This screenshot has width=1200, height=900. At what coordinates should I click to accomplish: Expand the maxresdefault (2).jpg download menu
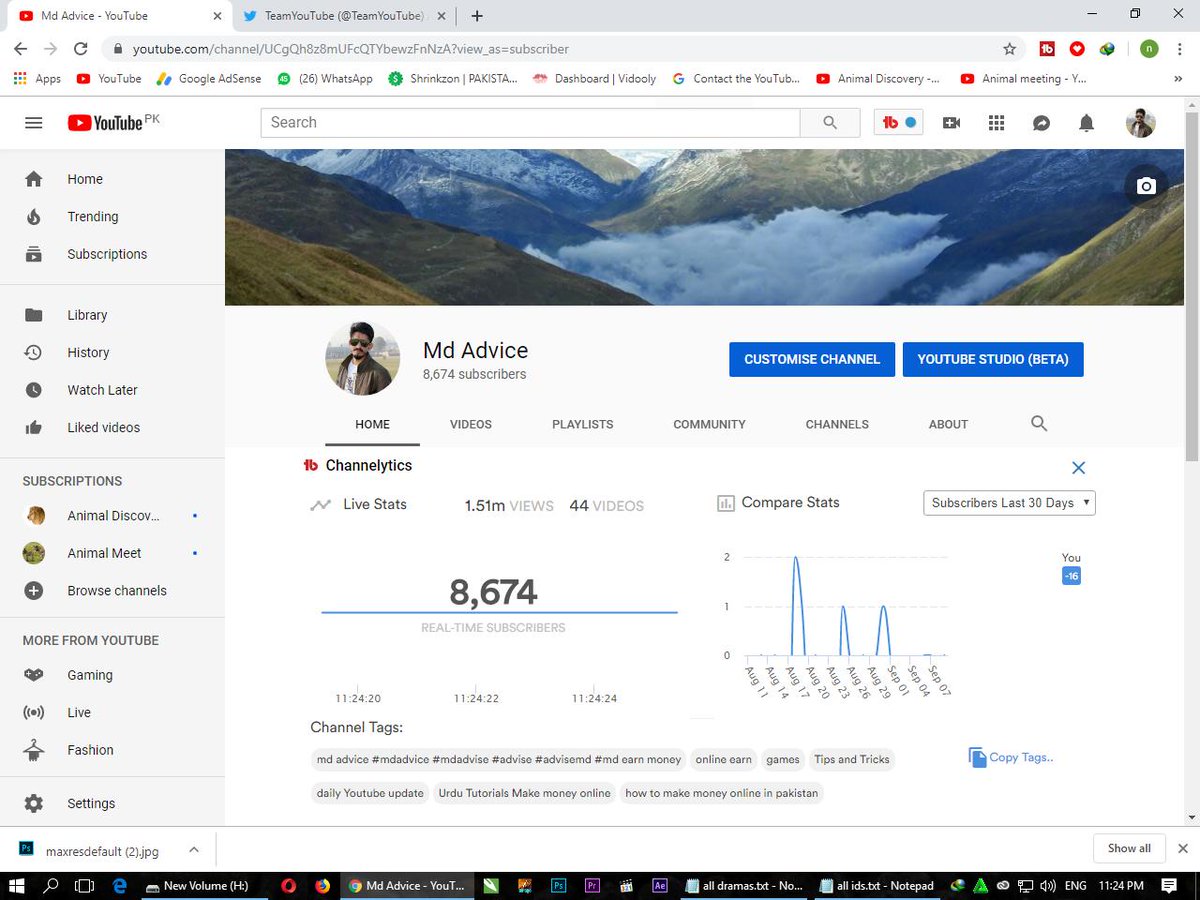point(194,850)
